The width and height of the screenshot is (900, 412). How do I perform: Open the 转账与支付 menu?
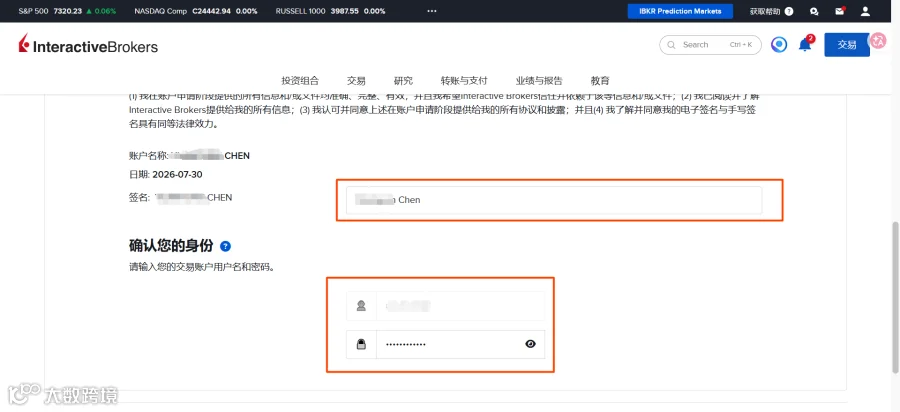point(464,81)
